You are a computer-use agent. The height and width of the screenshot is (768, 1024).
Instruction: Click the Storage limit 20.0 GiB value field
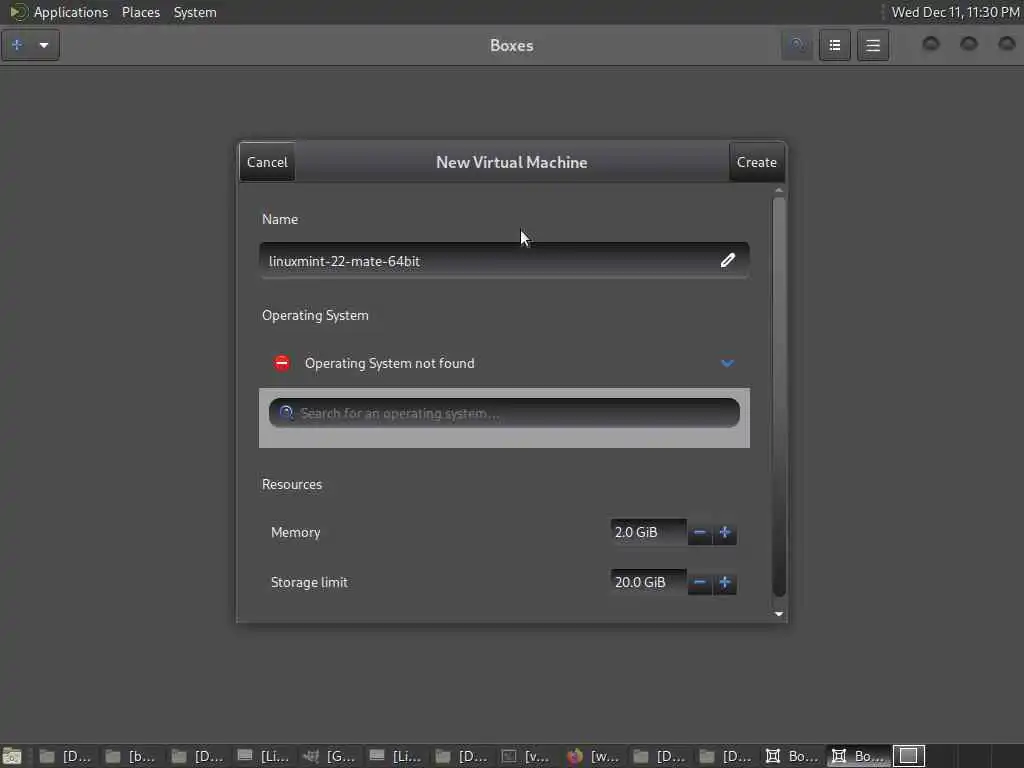click(x=648, y=582)
